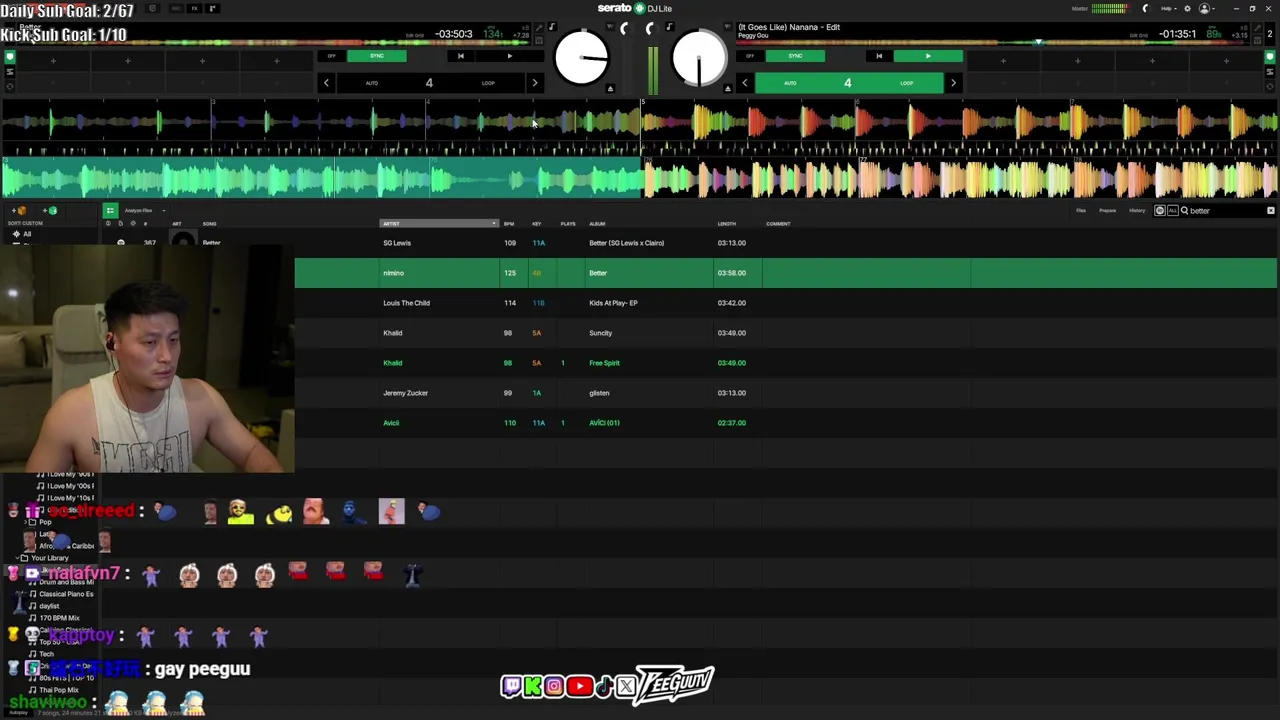Screen dimensions: 1280x720
Task: Open the user account icon
Action: click(1204, 8)
